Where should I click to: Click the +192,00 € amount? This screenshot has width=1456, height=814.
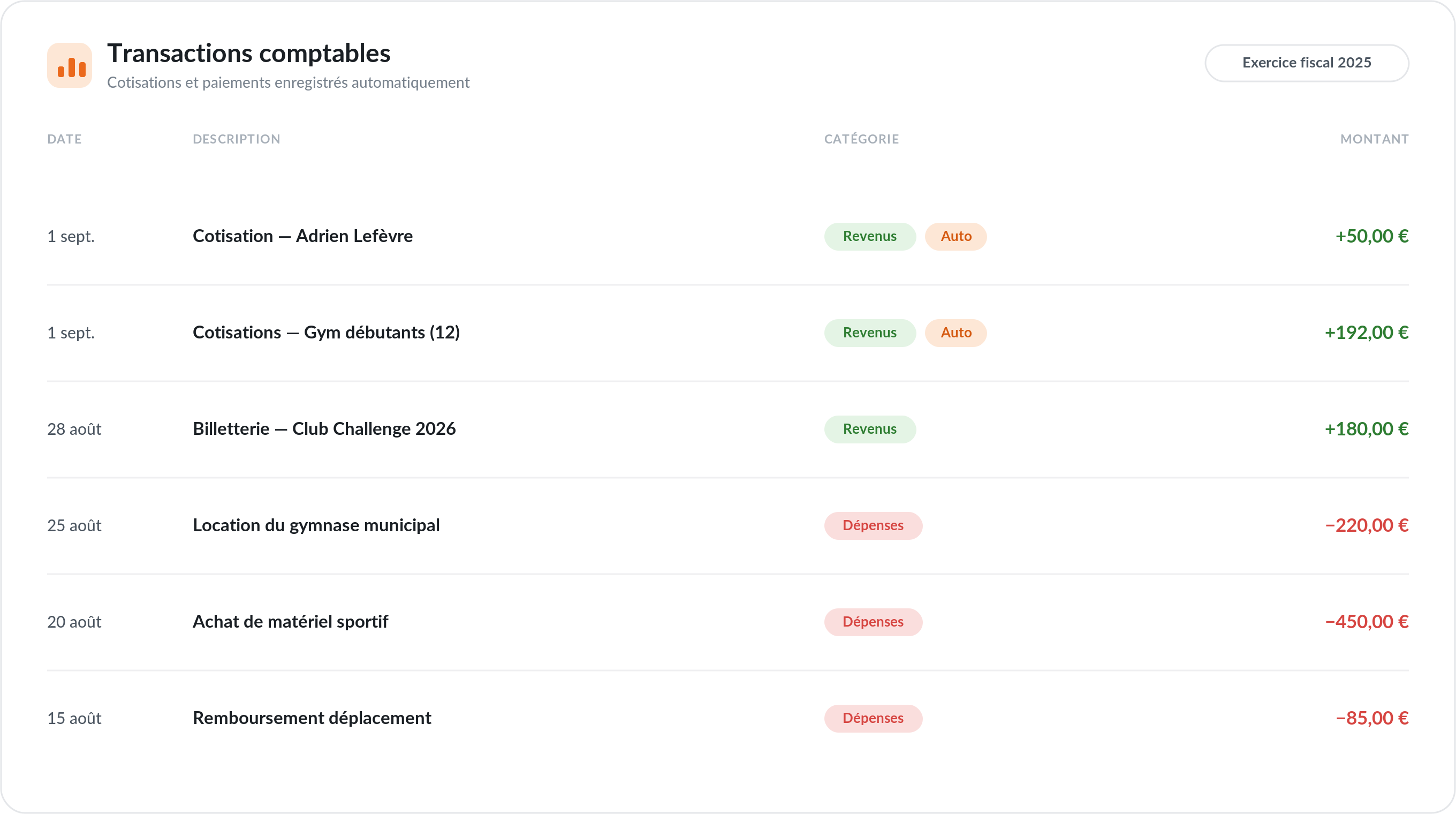1366,333
